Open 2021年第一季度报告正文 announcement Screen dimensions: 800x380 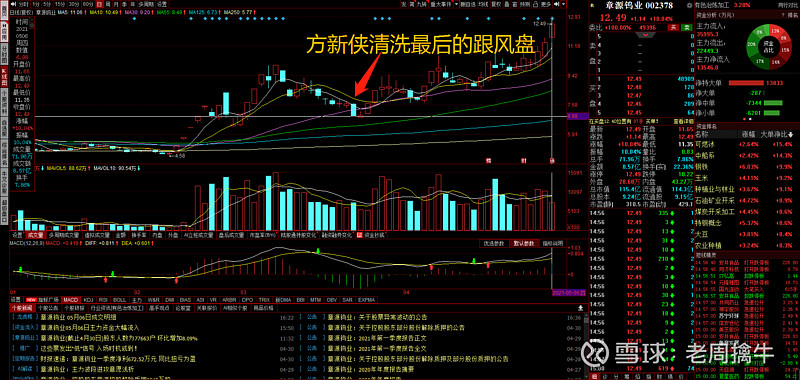coord(377,338)
